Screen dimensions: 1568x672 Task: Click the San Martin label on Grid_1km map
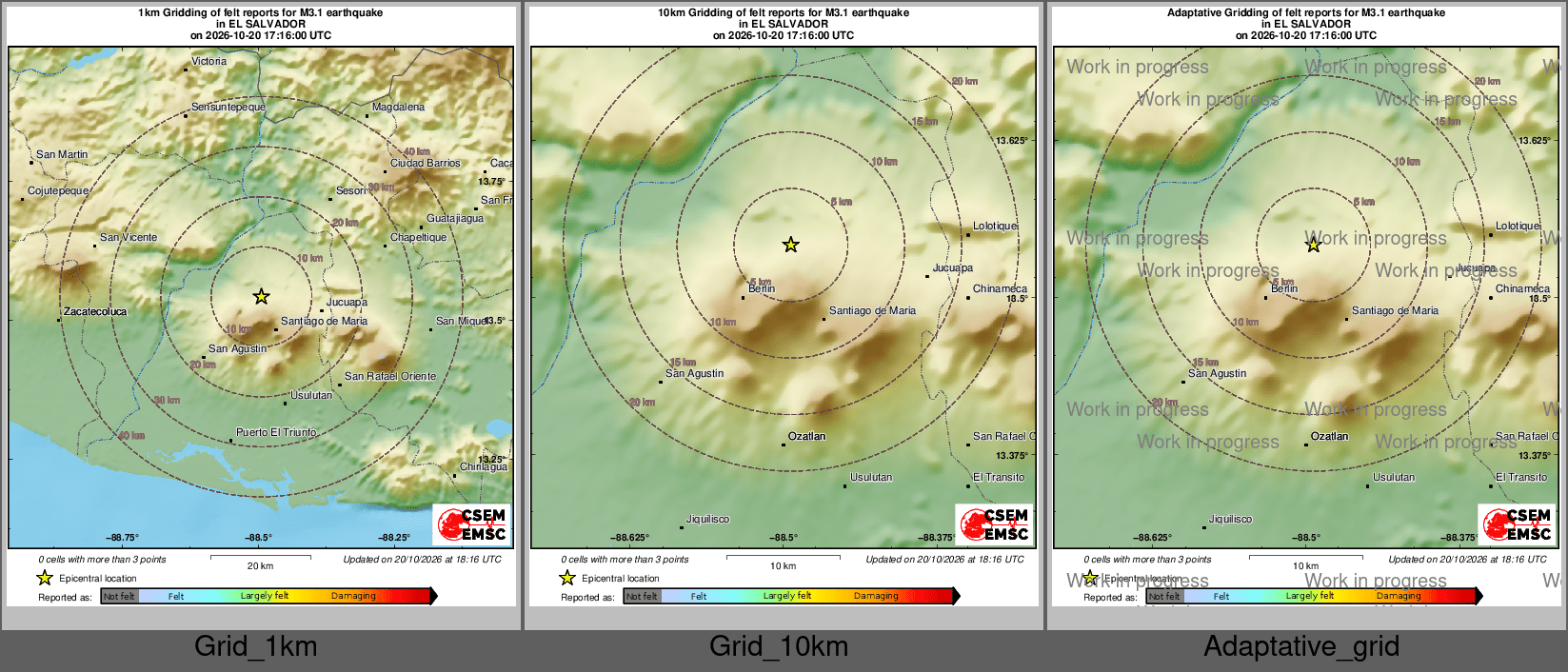pos(62,154)
